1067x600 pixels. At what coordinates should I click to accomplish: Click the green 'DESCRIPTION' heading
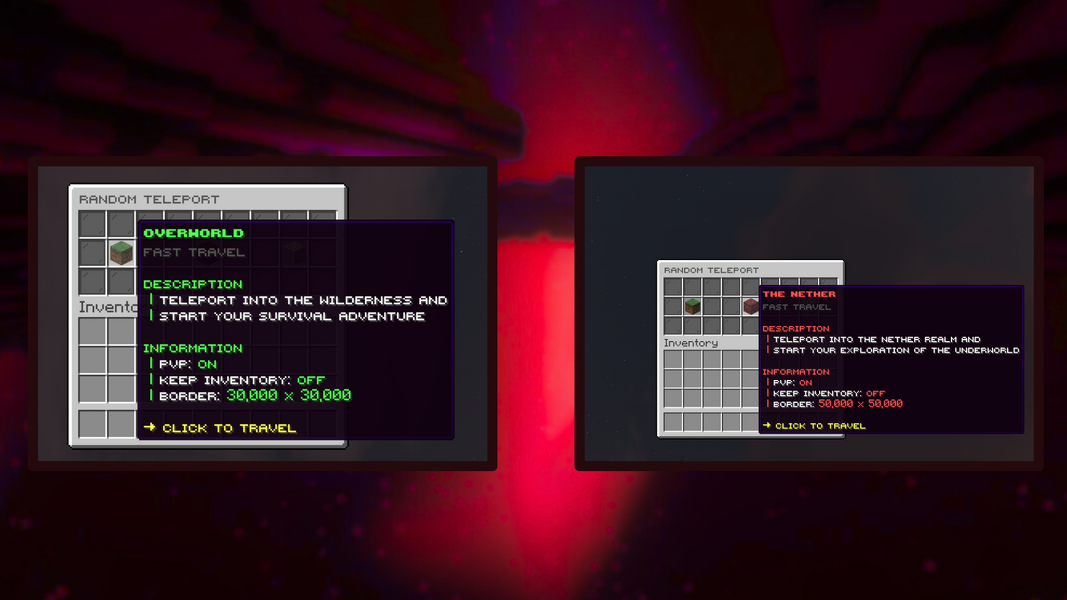pos(193,284)
